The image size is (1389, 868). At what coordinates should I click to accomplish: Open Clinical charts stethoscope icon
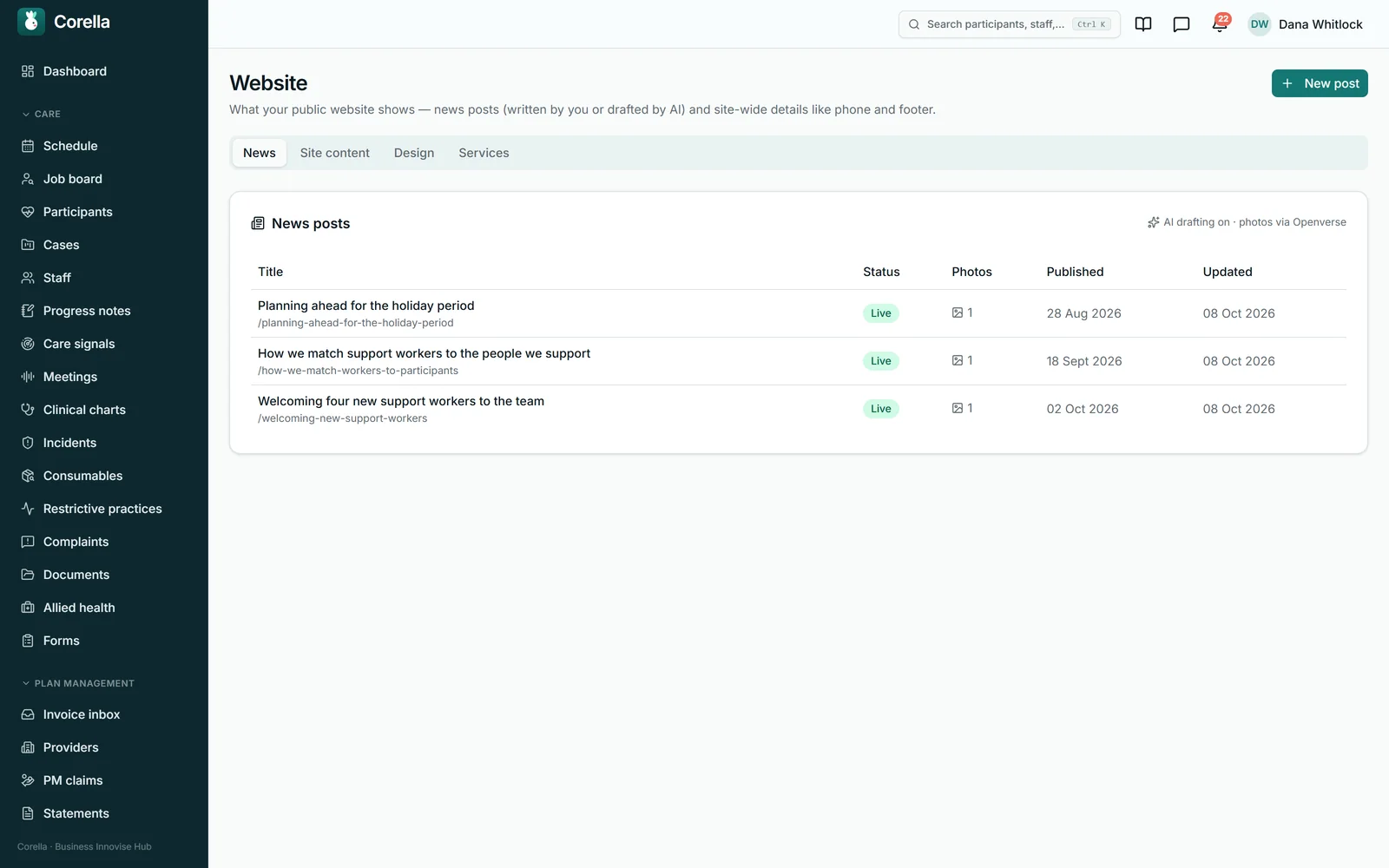click(x=28, y=410)
